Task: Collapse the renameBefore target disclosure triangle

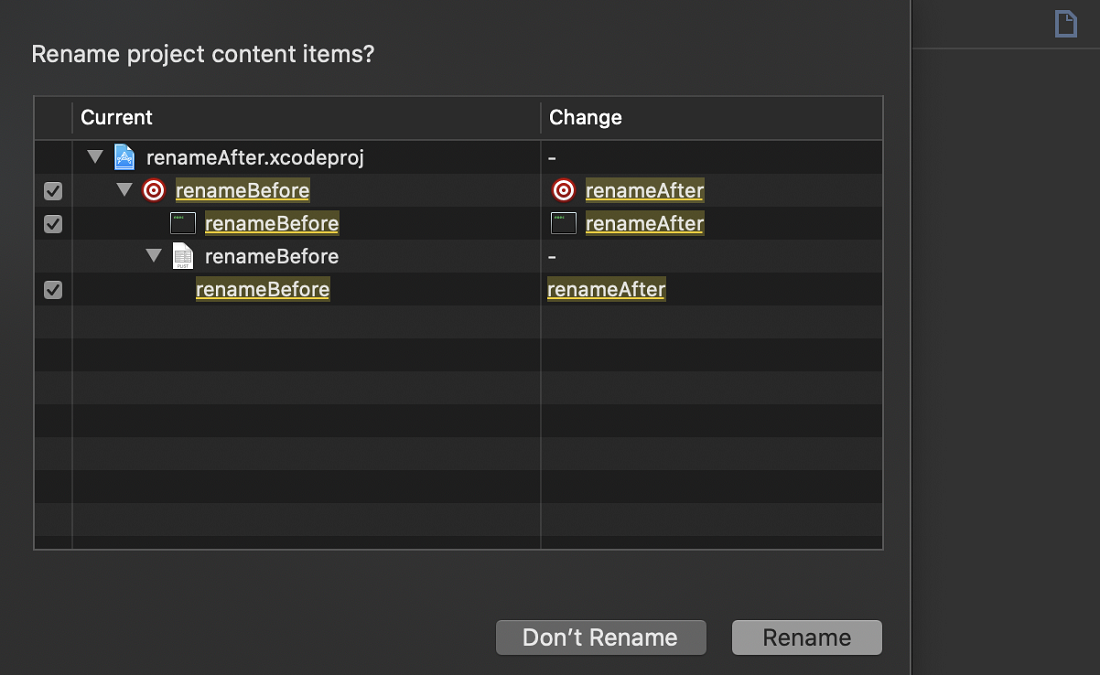Action: [124, 189]
